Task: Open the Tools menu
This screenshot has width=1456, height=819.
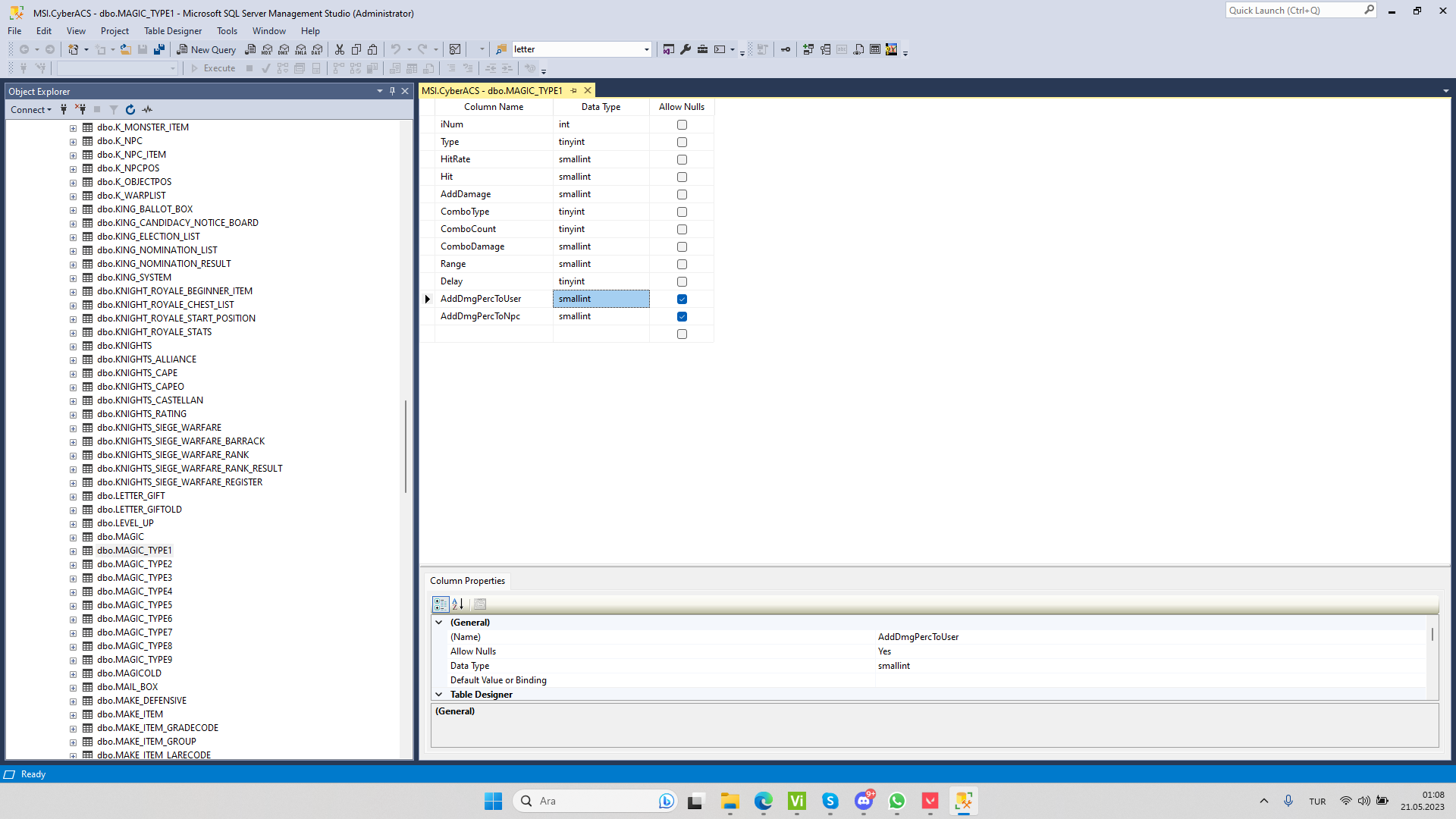Action: click(x=227, y=31)
